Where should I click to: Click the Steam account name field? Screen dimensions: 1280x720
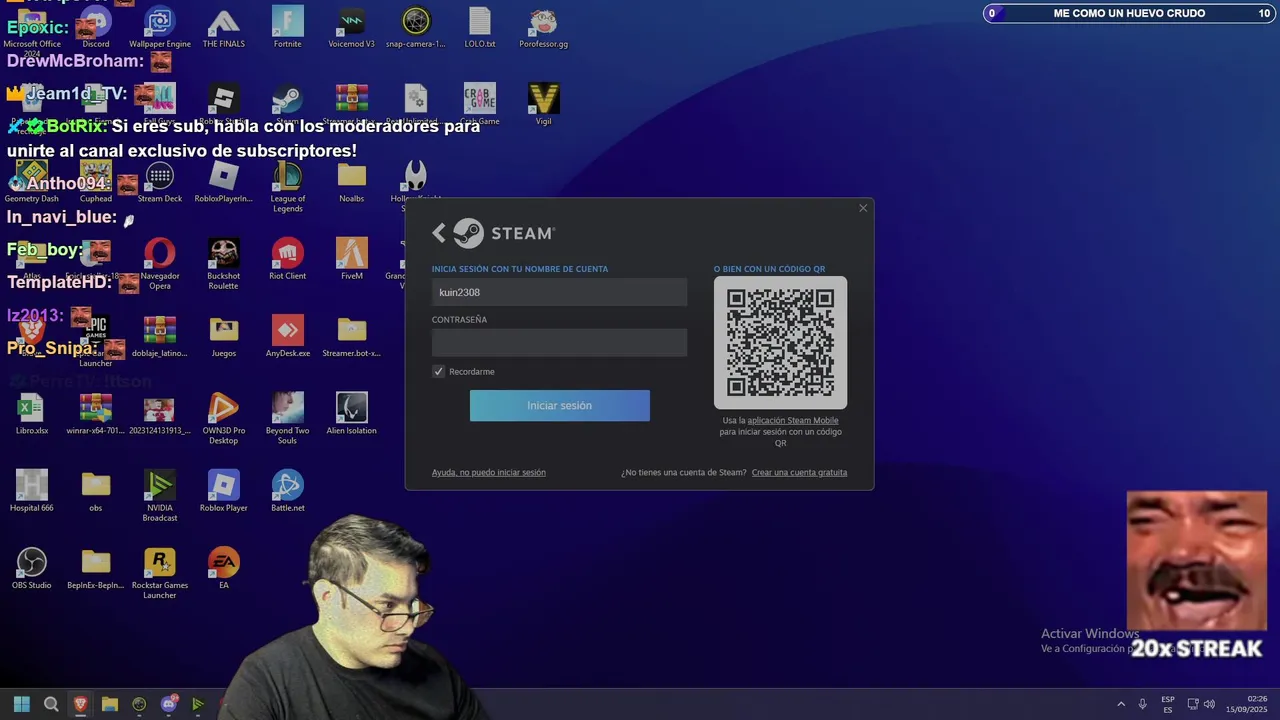coord(559,292)
